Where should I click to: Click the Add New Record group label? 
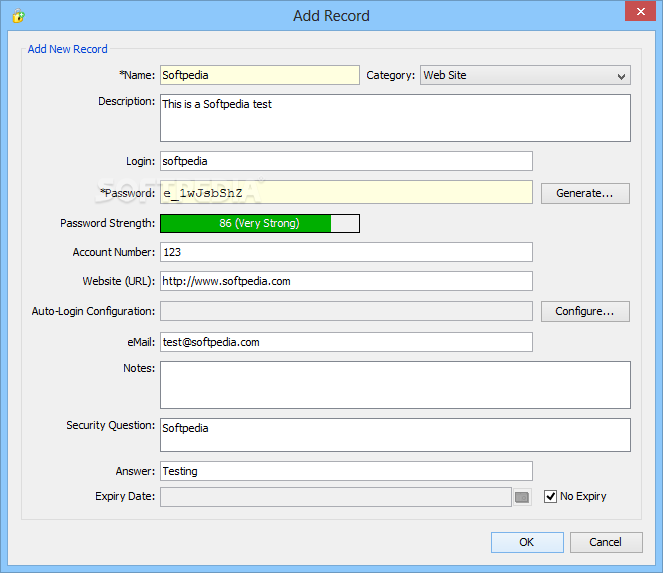tap(68, 49)
